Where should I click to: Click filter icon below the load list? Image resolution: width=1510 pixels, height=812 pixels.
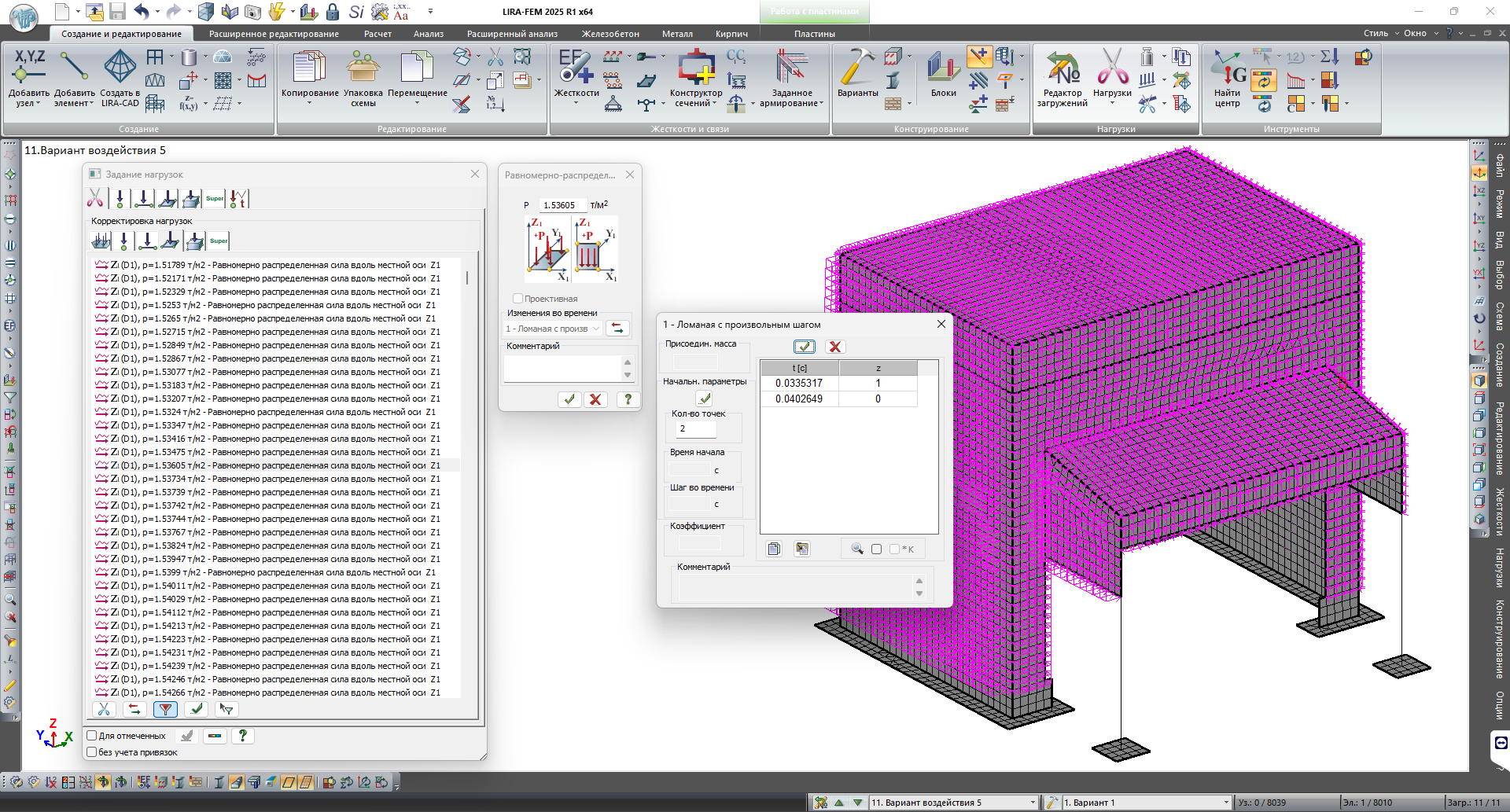tap(165, 709)
